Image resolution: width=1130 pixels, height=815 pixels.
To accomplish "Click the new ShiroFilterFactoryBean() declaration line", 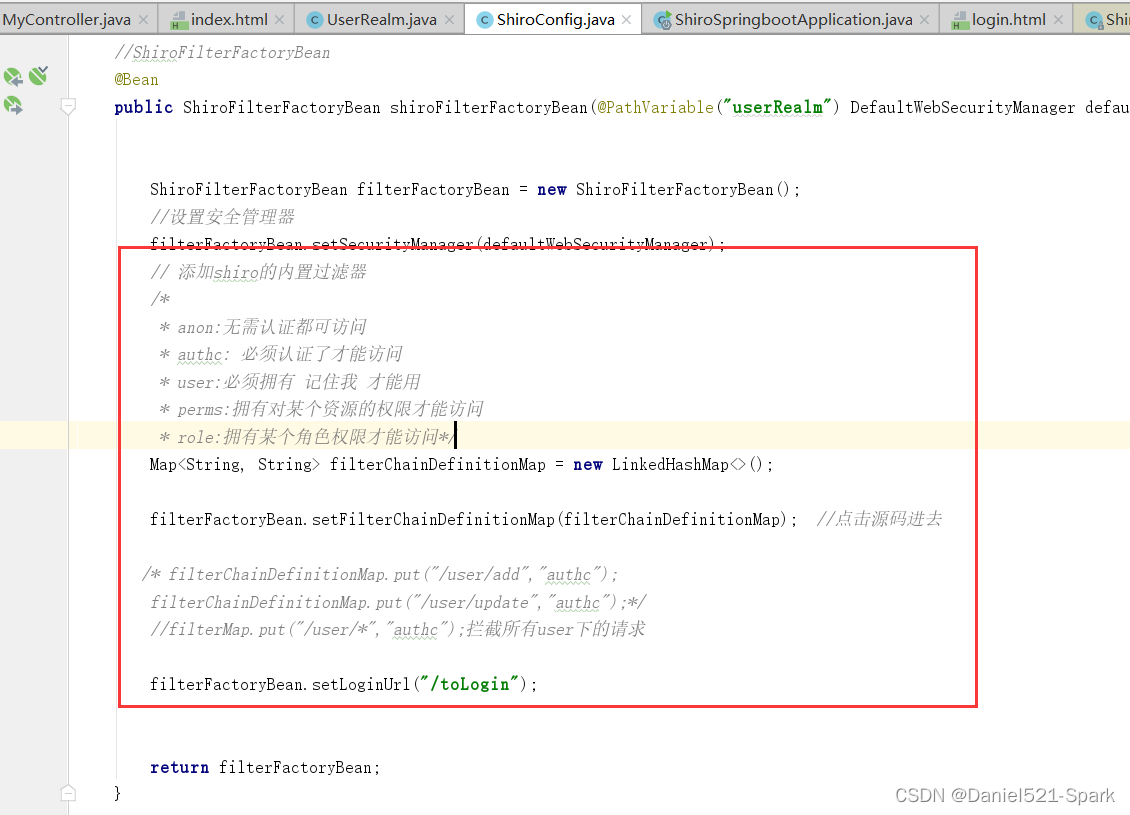I will point(475,190).
